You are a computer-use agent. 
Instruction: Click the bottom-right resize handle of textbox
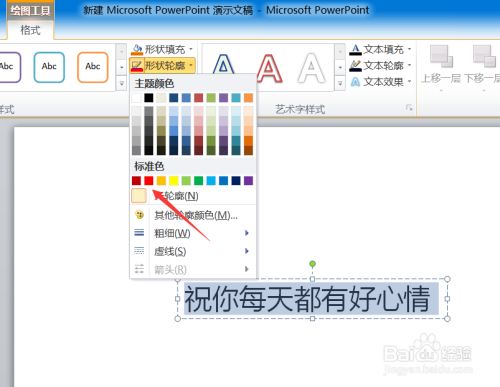[x=447, y=319]
